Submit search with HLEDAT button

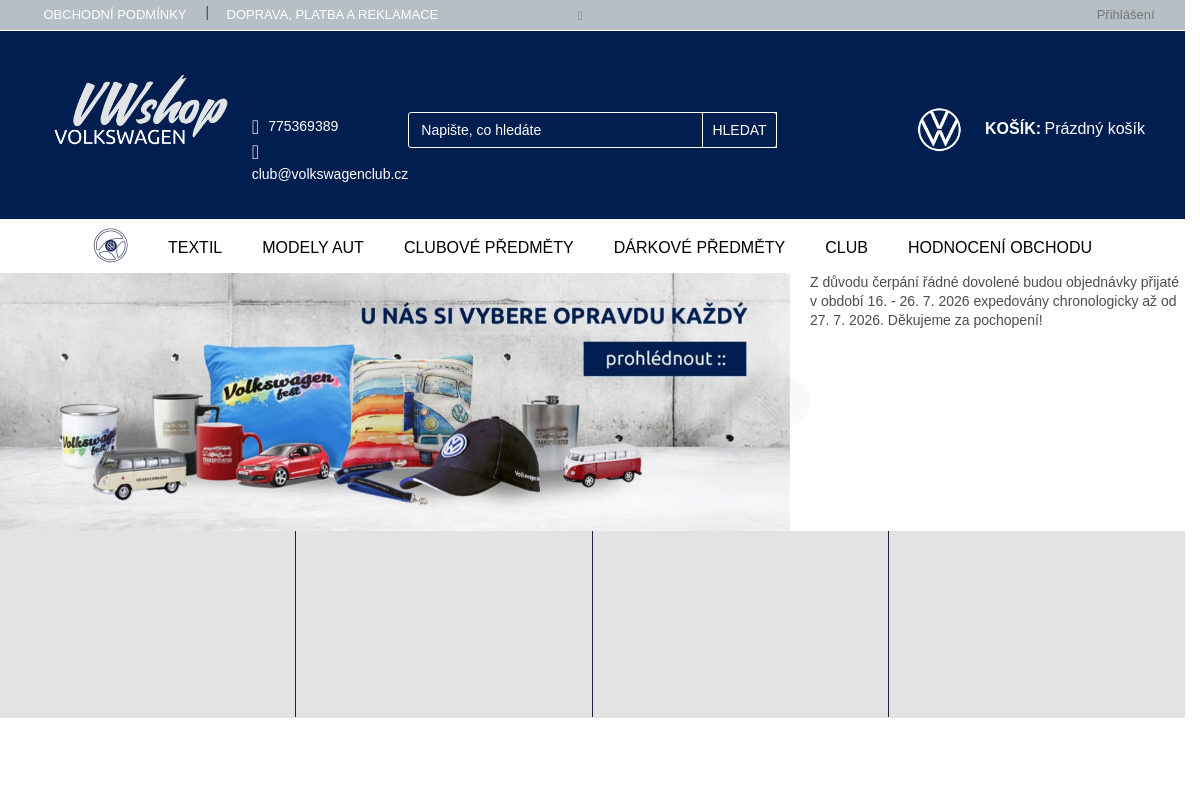pyautogui.click(x=739, y=130)
